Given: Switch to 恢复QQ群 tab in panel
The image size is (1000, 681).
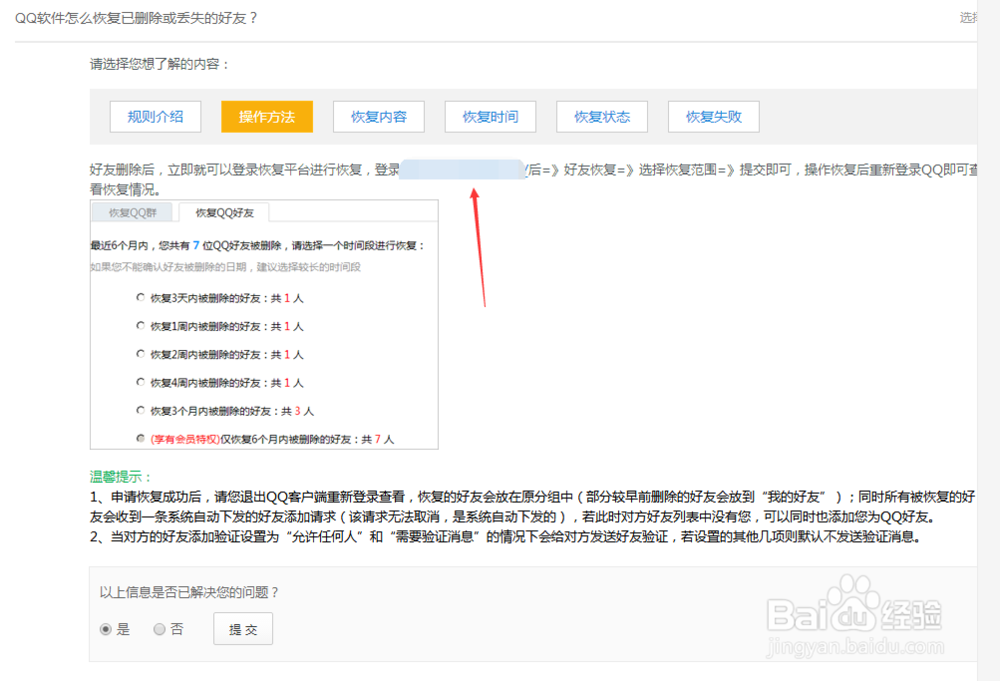Looking at the screenshot, I should coord(133,212).
